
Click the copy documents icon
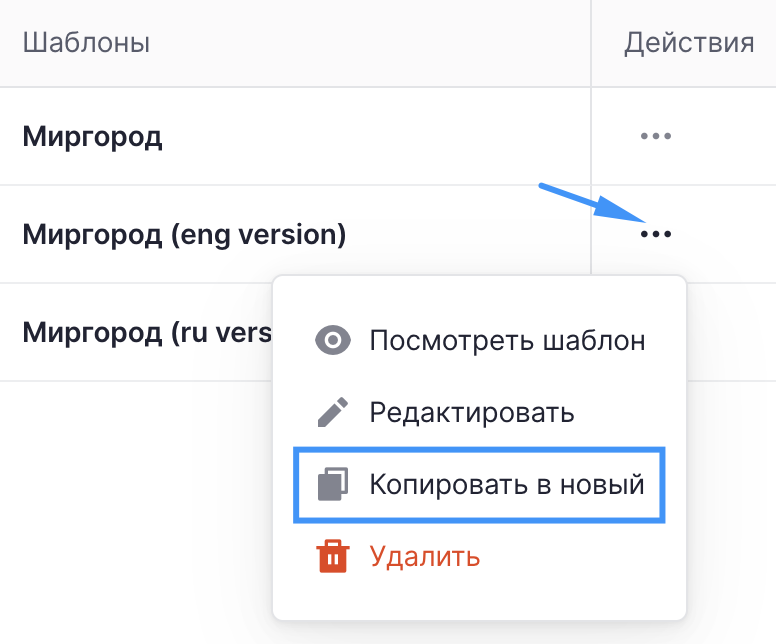click(x=333, y=484)
